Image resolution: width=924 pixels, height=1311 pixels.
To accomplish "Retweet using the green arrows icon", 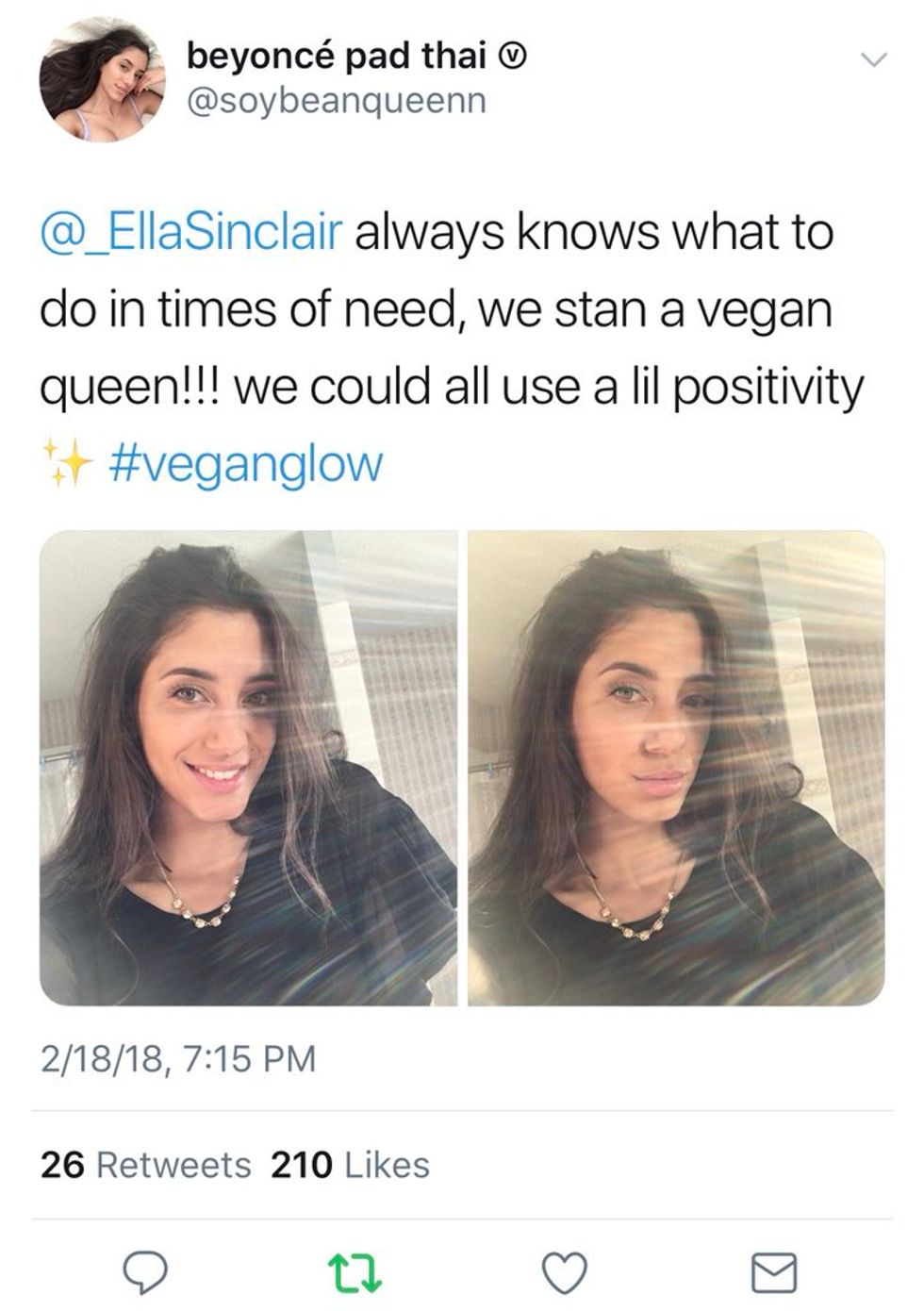I will (x=355, y=1272).
